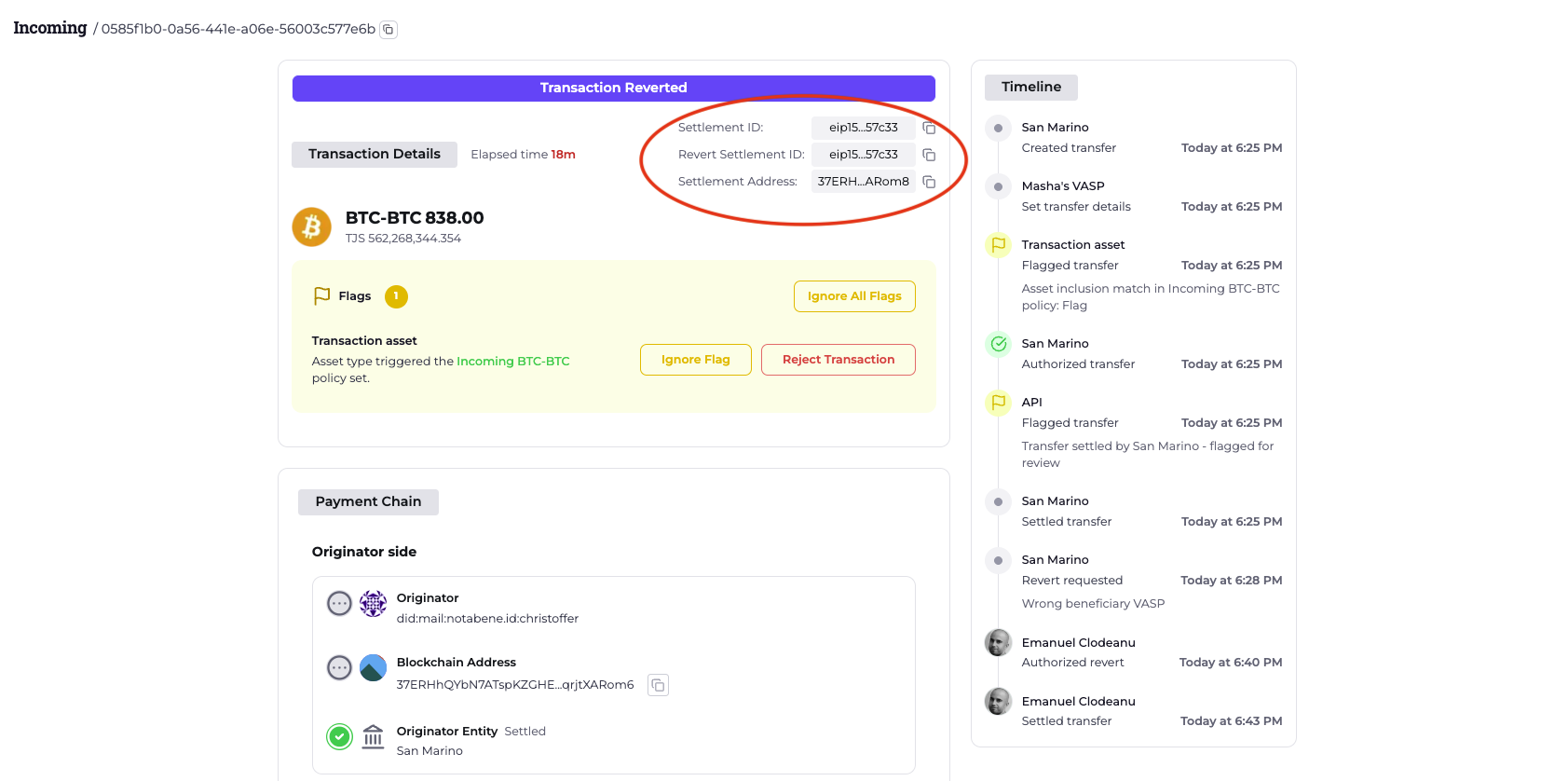Image resolution: width=1568 pixels, height=781 pixels.
Task: Click Emanuel Clodeanu's avatar for Settled transfer
Action: [999, 702]
